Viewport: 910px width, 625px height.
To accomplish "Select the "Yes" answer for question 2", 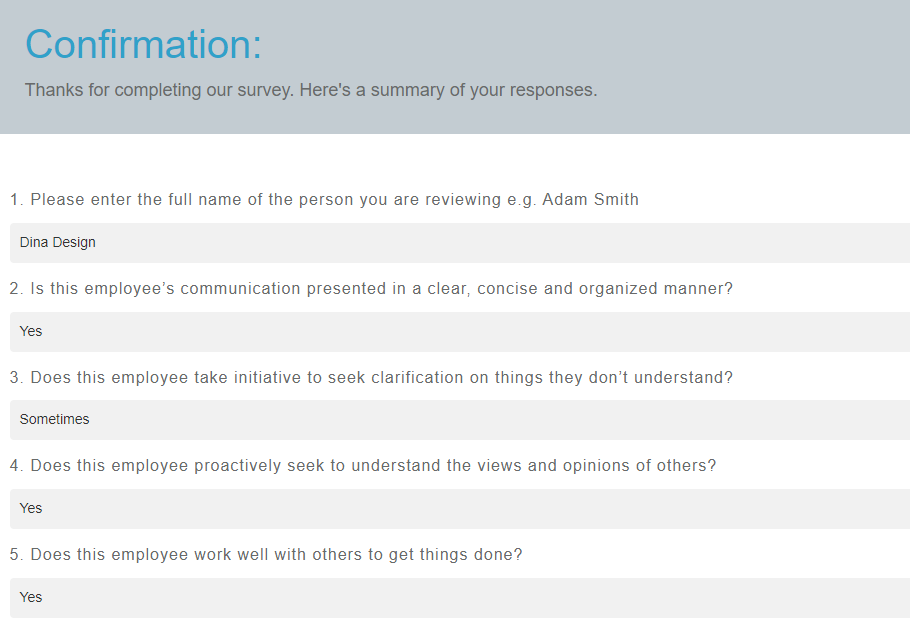I will tap(455, 331).
